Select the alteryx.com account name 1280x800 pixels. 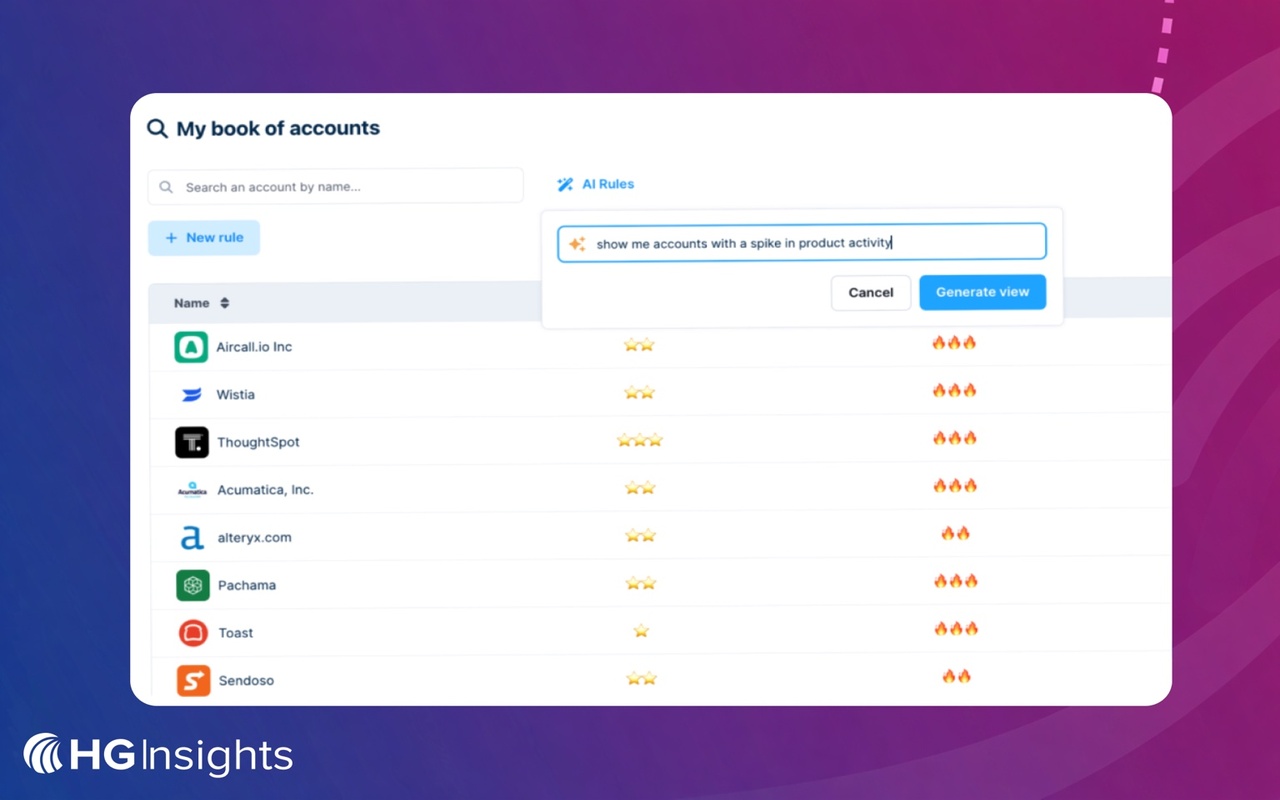[x=255, y=538]
